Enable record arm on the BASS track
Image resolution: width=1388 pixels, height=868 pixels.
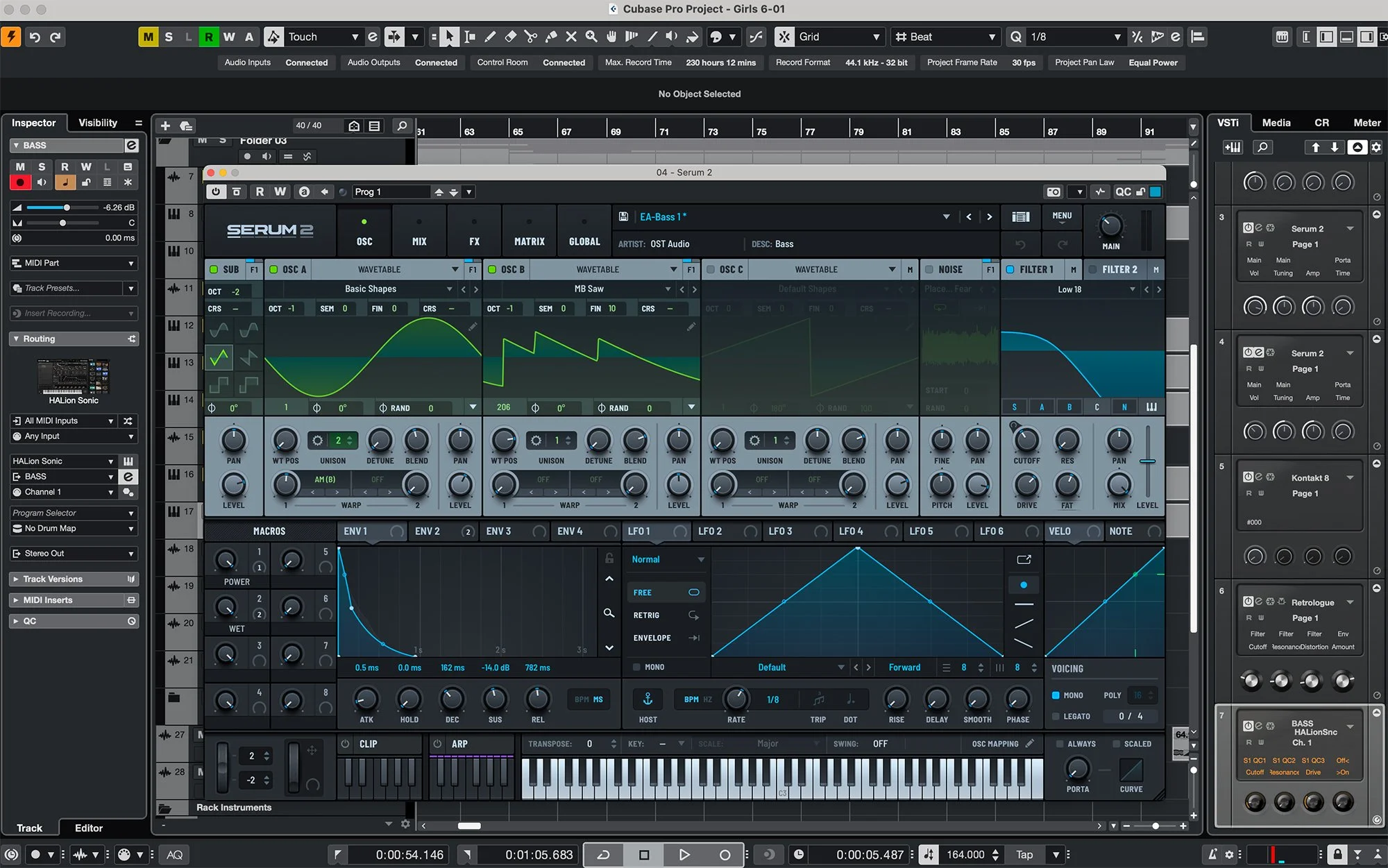[20, 182]
